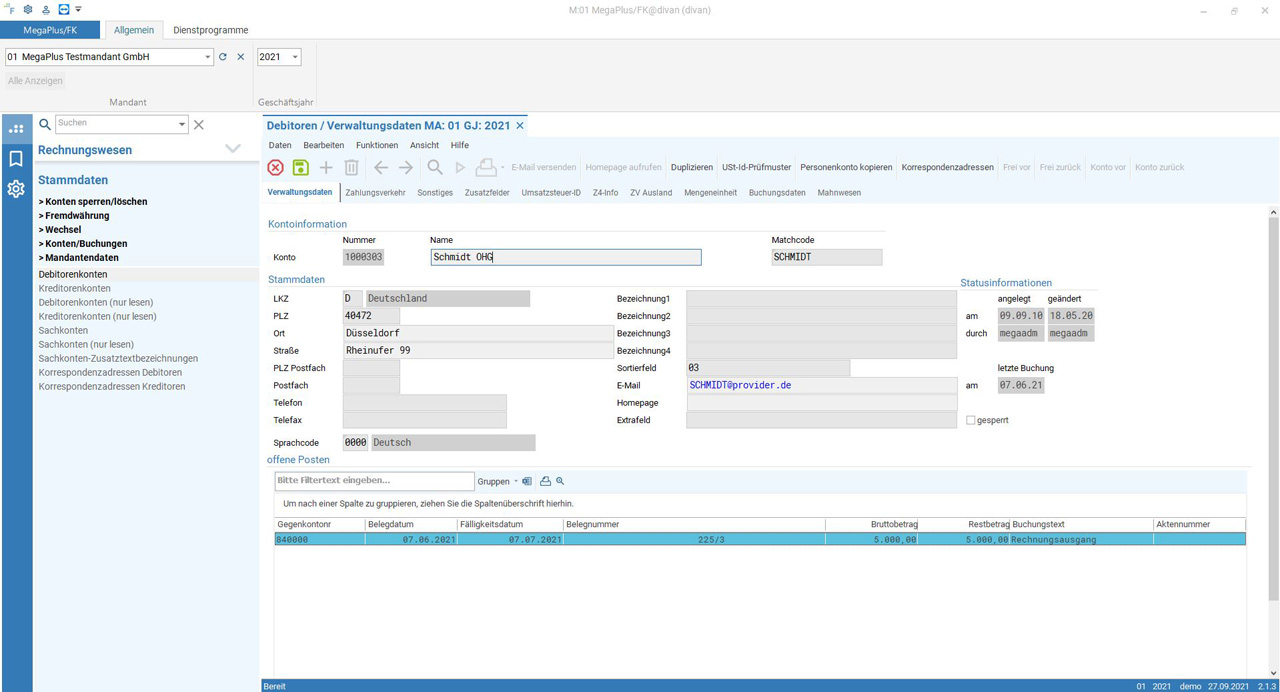Expand Konten/Buchungen group
Image resolution: width=1280 pixels, height=692 pixels.
click(83, 244)
